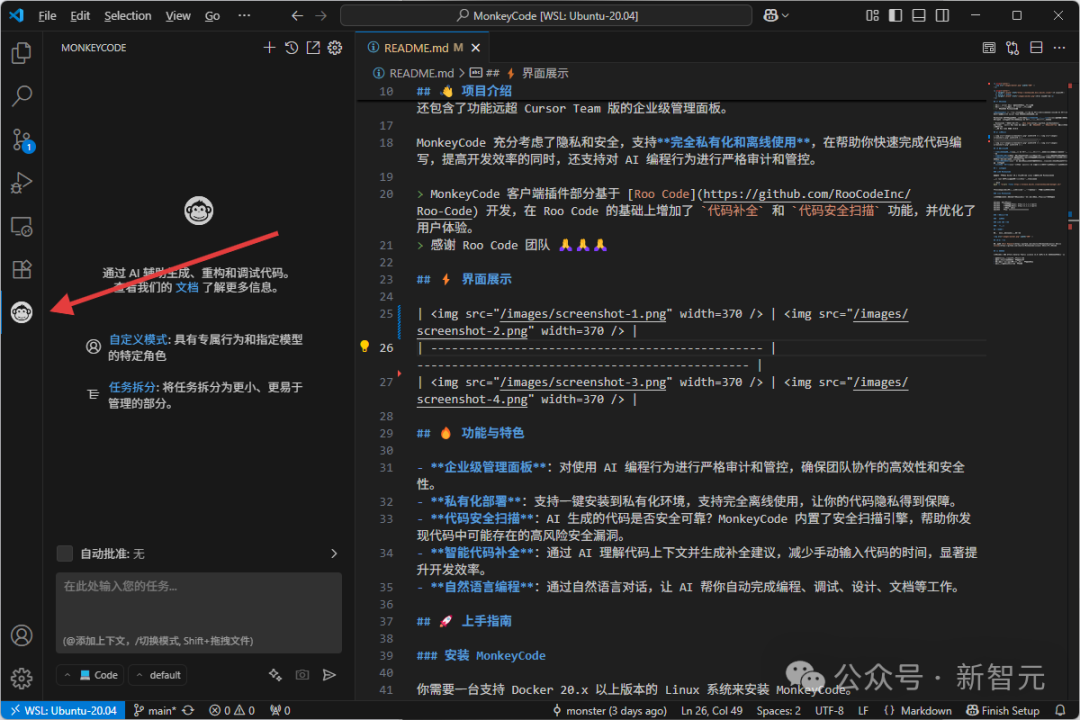Toggle the primary sidebar layout control

(893, 15)
